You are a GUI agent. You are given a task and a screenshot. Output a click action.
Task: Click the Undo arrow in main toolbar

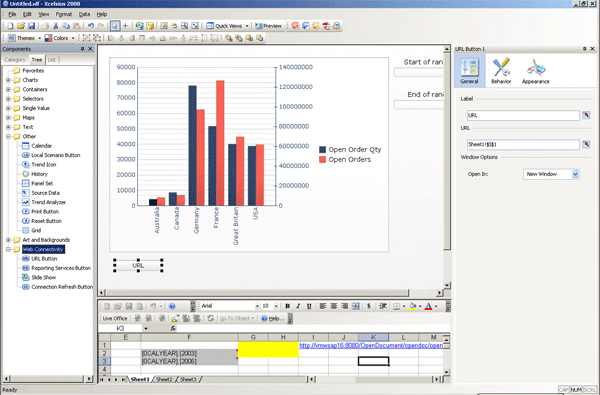point(91,26)
